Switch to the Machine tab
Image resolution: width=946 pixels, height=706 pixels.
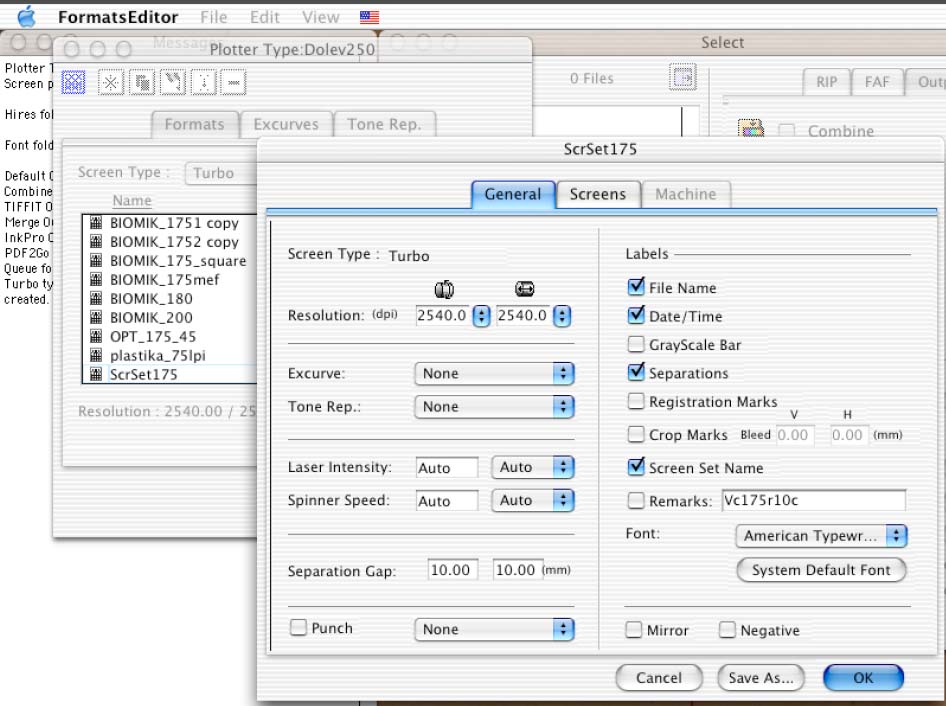[x=686, y=194]
